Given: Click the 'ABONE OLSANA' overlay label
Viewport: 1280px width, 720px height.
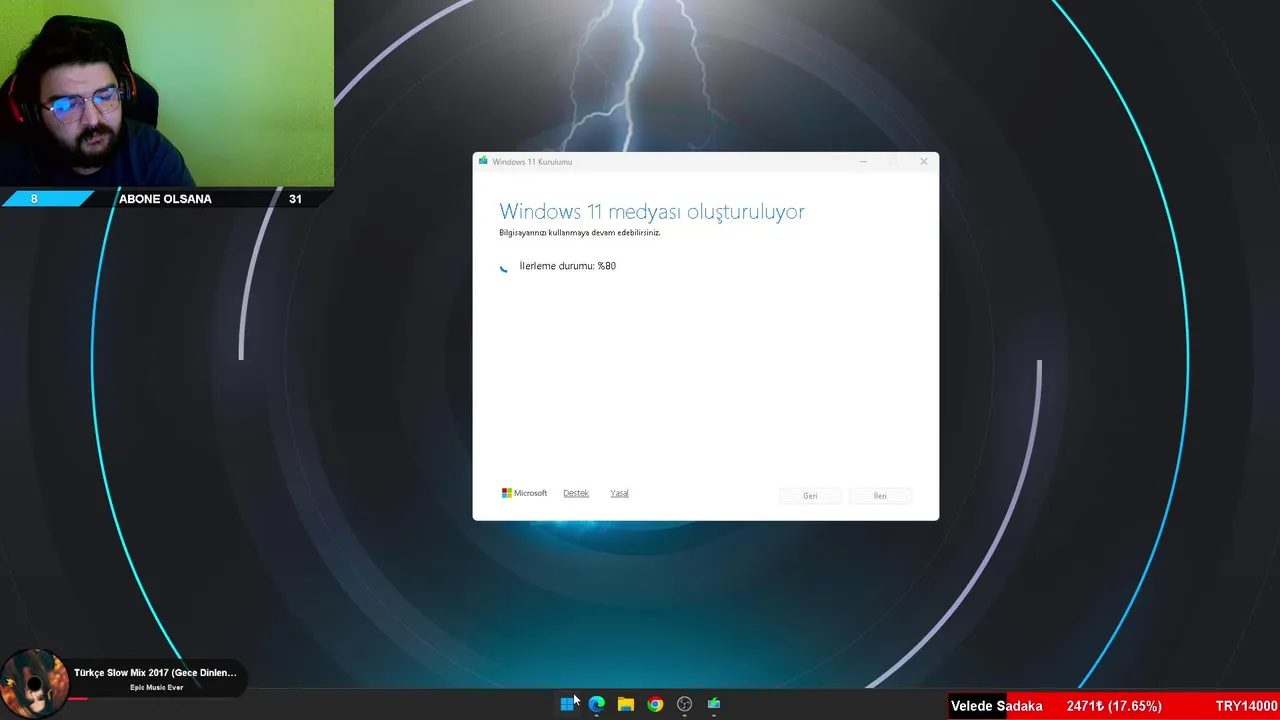Looking at the screenshot, I should coord(165,199).
